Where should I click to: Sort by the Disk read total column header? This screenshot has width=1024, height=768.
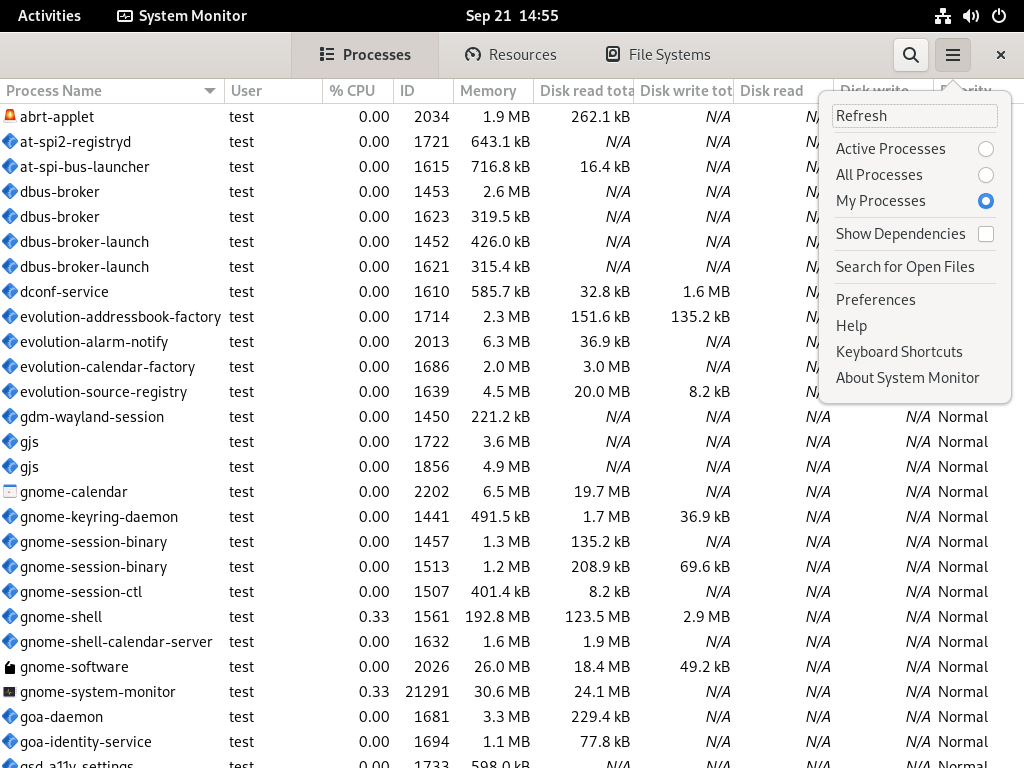(x=584, y=91)
